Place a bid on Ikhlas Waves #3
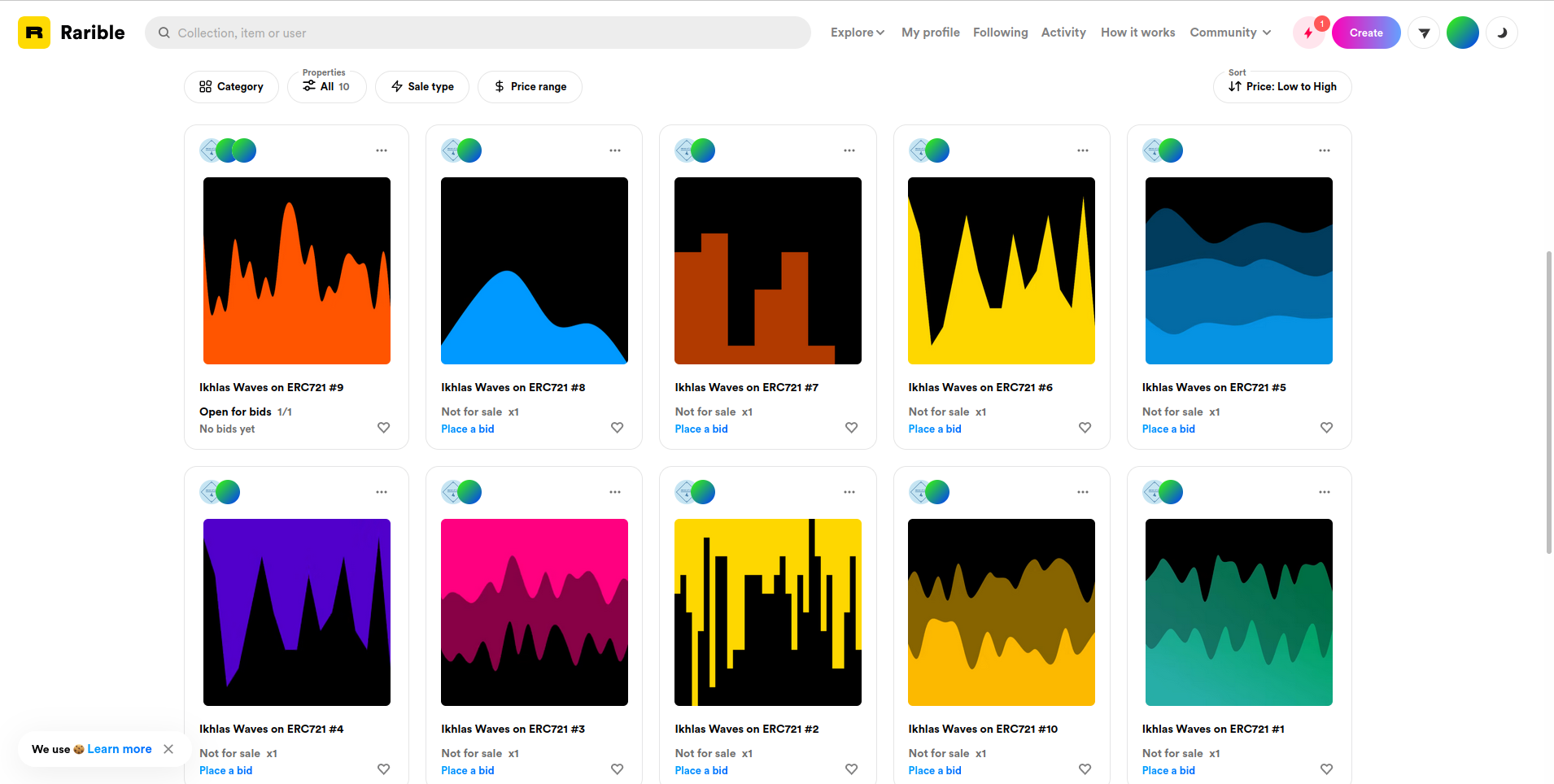The image size is (1554, 784). point(468,771)
